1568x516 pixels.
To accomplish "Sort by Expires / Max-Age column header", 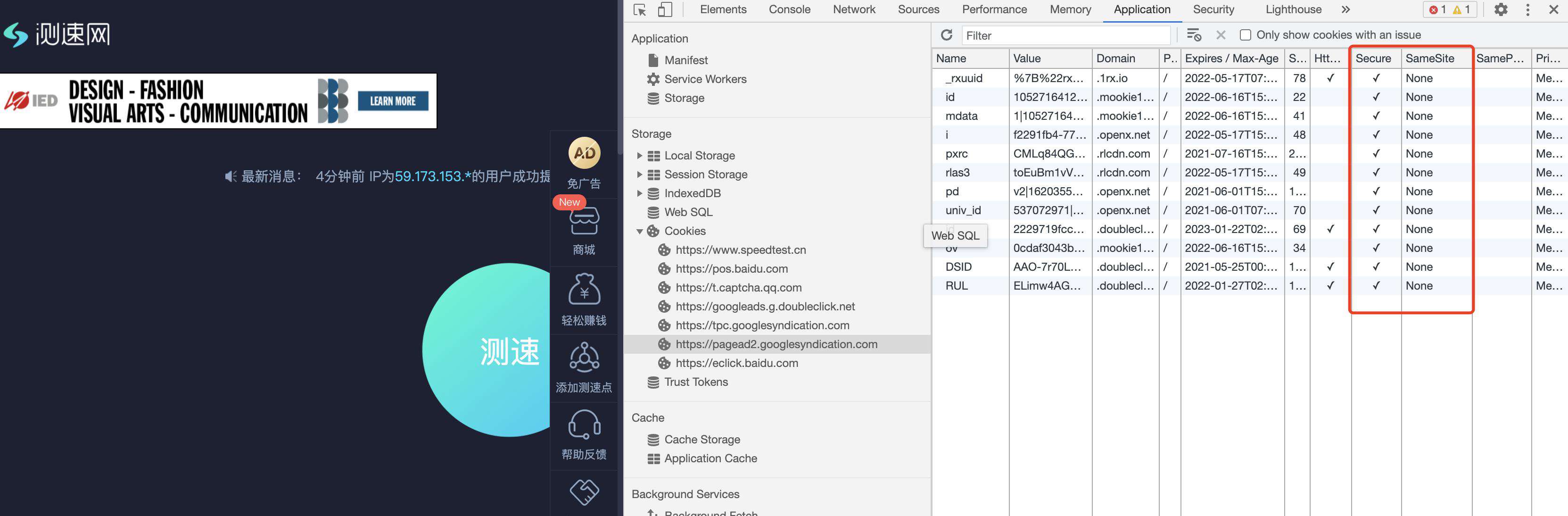I will (1232, 58).
